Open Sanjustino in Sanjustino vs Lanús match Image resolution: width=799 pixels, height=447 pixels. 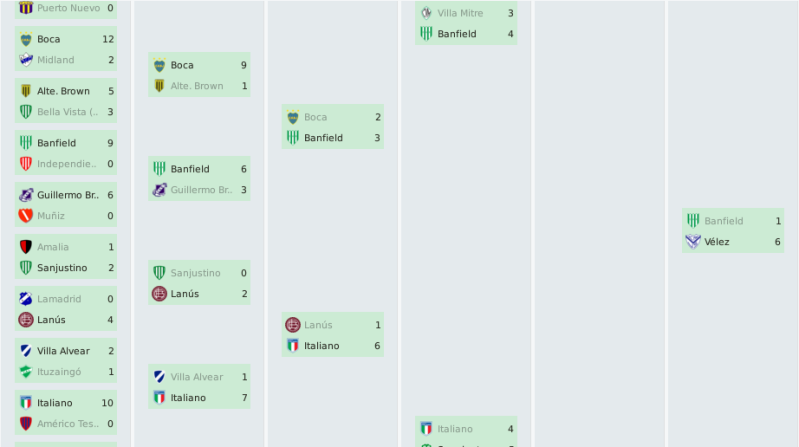(195, 273)
